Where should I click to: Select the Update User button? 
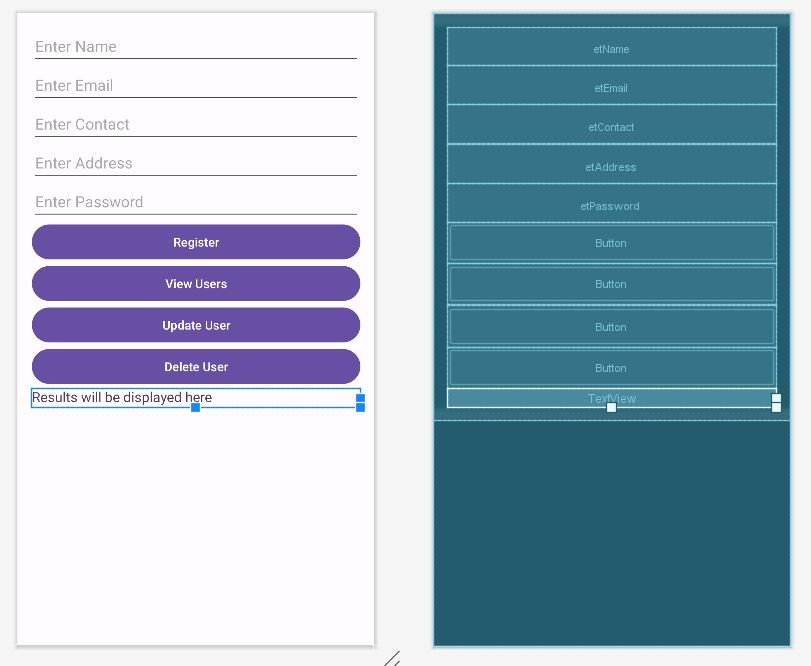click(x=196, y=325)
